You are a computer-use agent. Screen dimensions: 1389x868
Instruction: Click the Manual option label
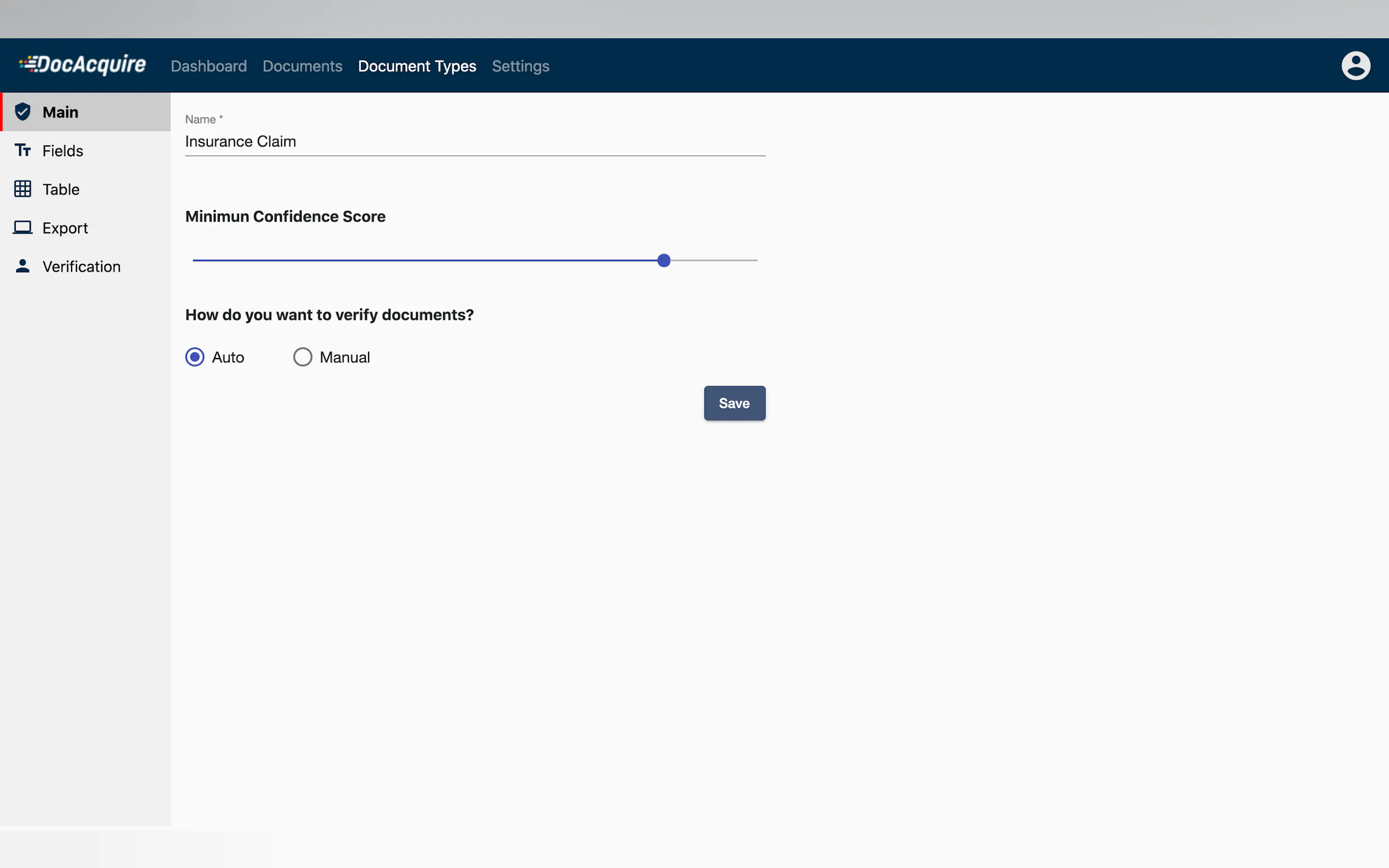(x=345, y=357)
